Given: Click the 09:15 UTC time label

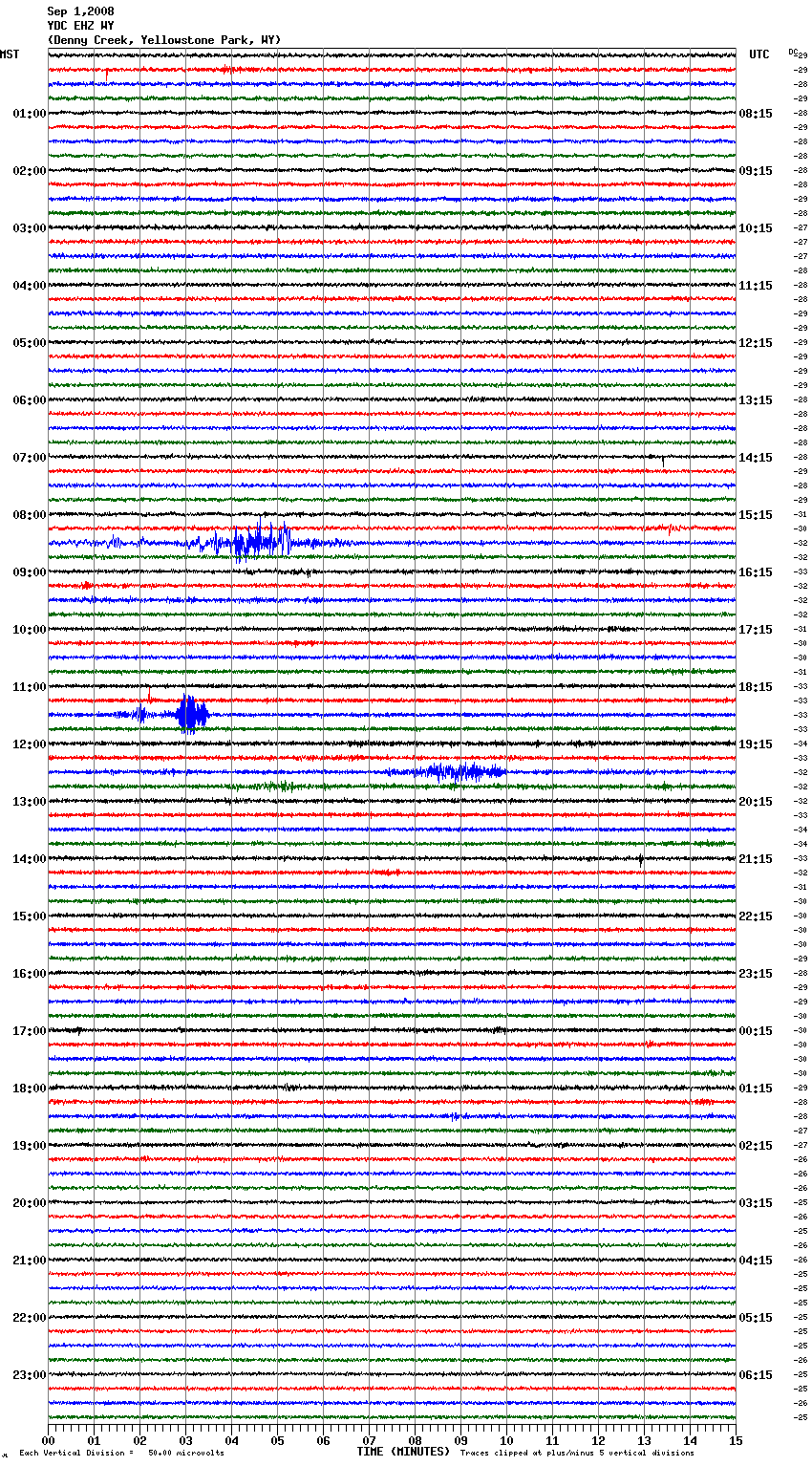Looking at the screenshot, I should point(756,171).
